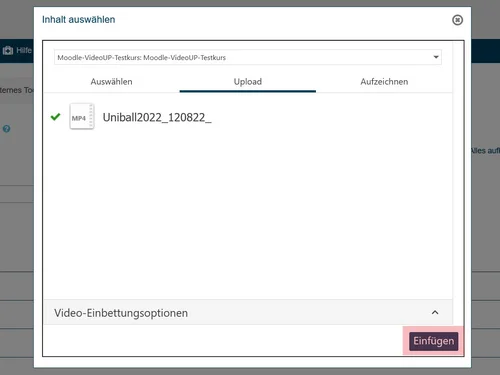This screenshot has height=375, width=500.
Task: Open the Aufzeichnen tab
Action: tap(384, 82)
